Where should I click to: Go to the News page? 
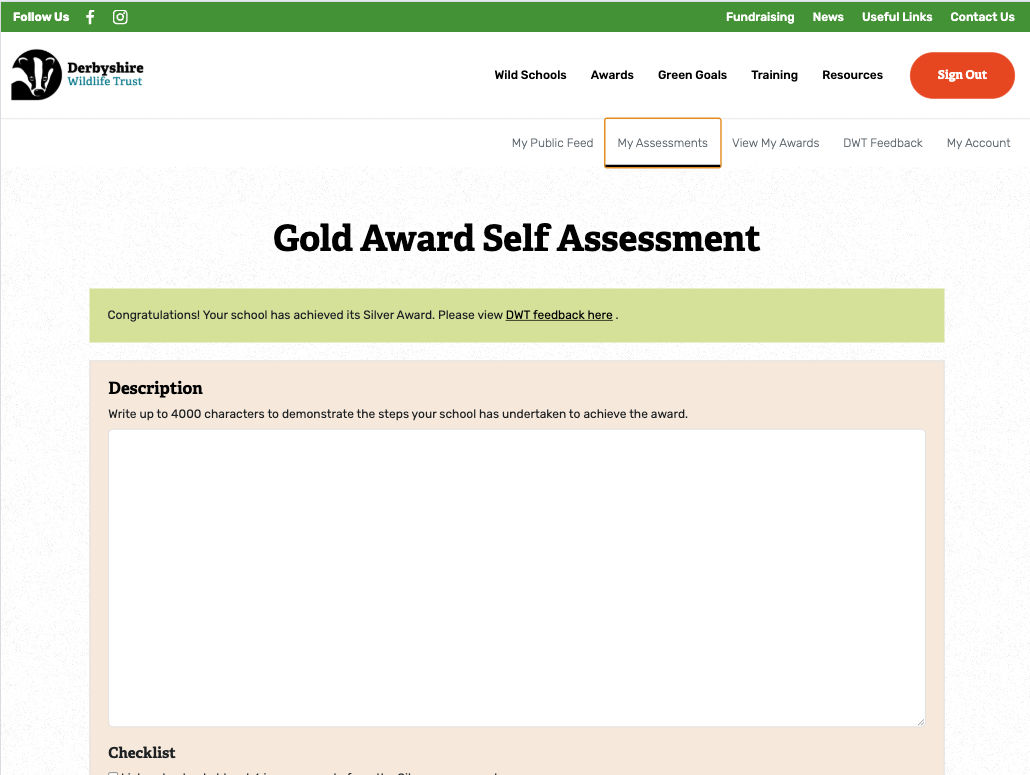click(x=828, y=17)
